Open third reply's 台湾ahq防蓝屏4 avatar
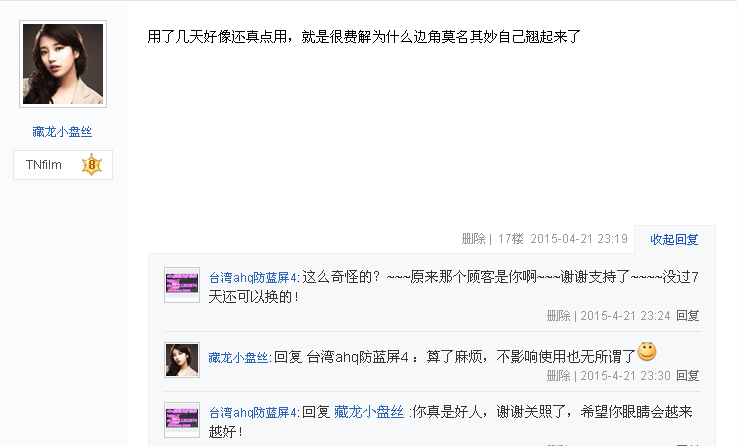The height and width of the screenshot is (446, 737). 182,420
